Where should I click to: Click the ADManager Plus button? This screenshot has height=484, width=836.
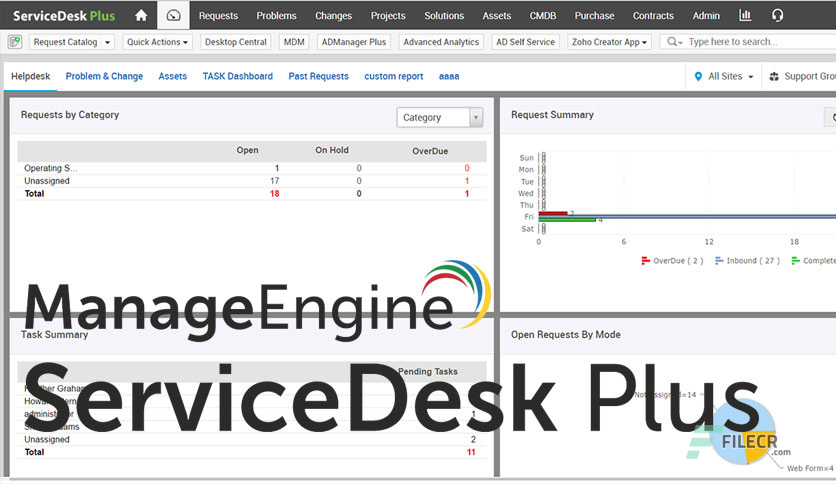pos(353,42)
